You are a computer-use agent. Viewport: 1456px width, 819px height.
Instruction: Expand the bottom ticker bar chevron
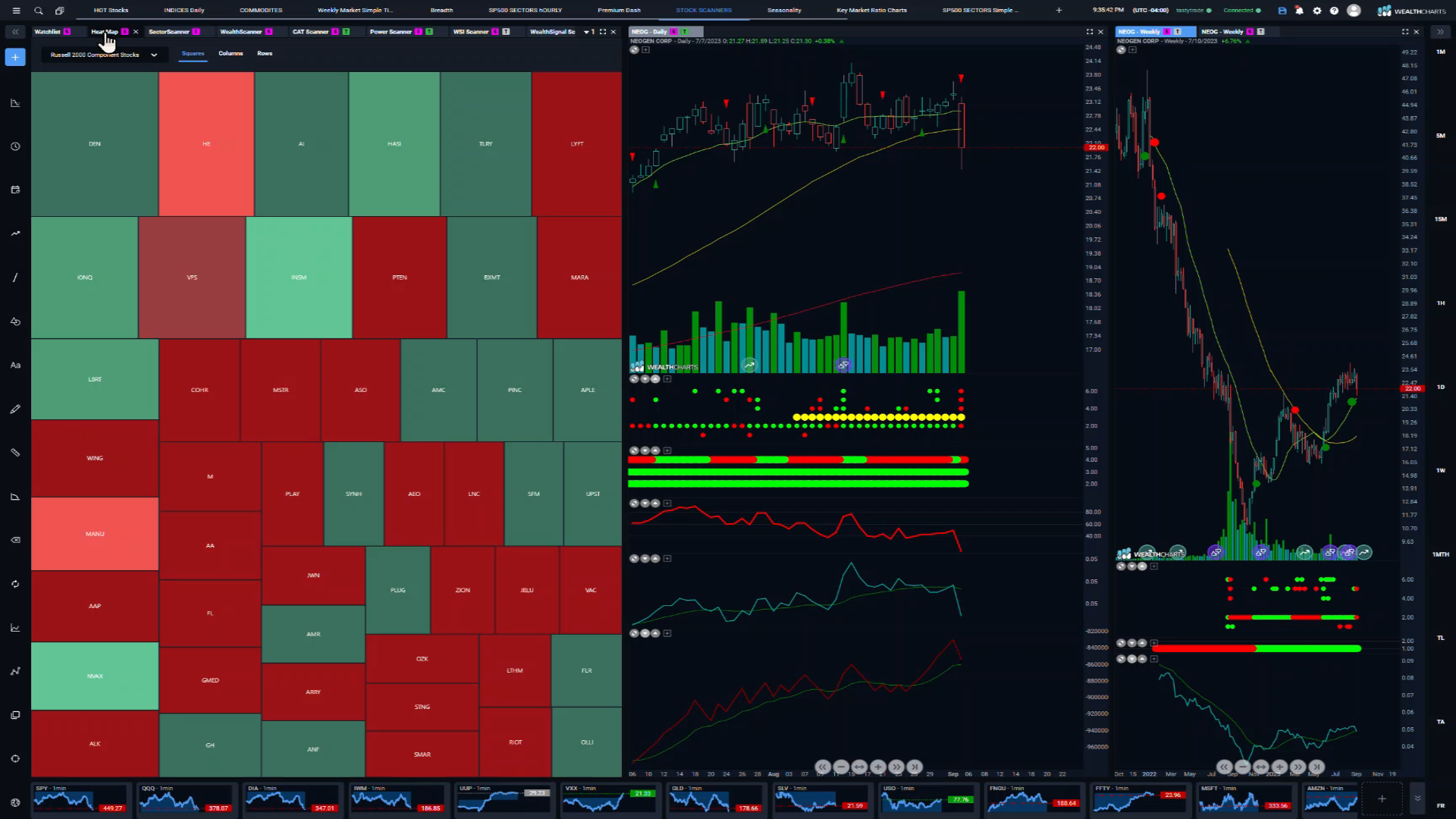(x=1417, y=799)
